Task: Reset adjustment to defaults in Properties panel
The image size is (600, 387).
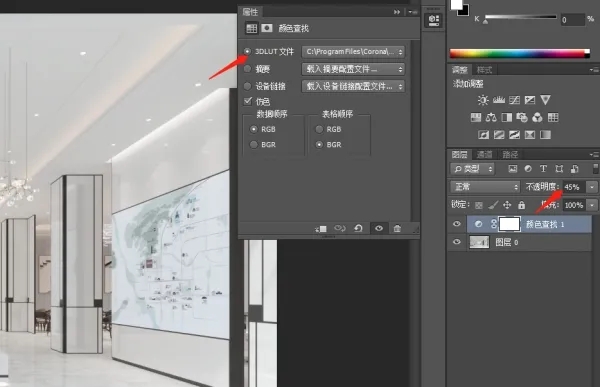Action: (x=358, y=229)
